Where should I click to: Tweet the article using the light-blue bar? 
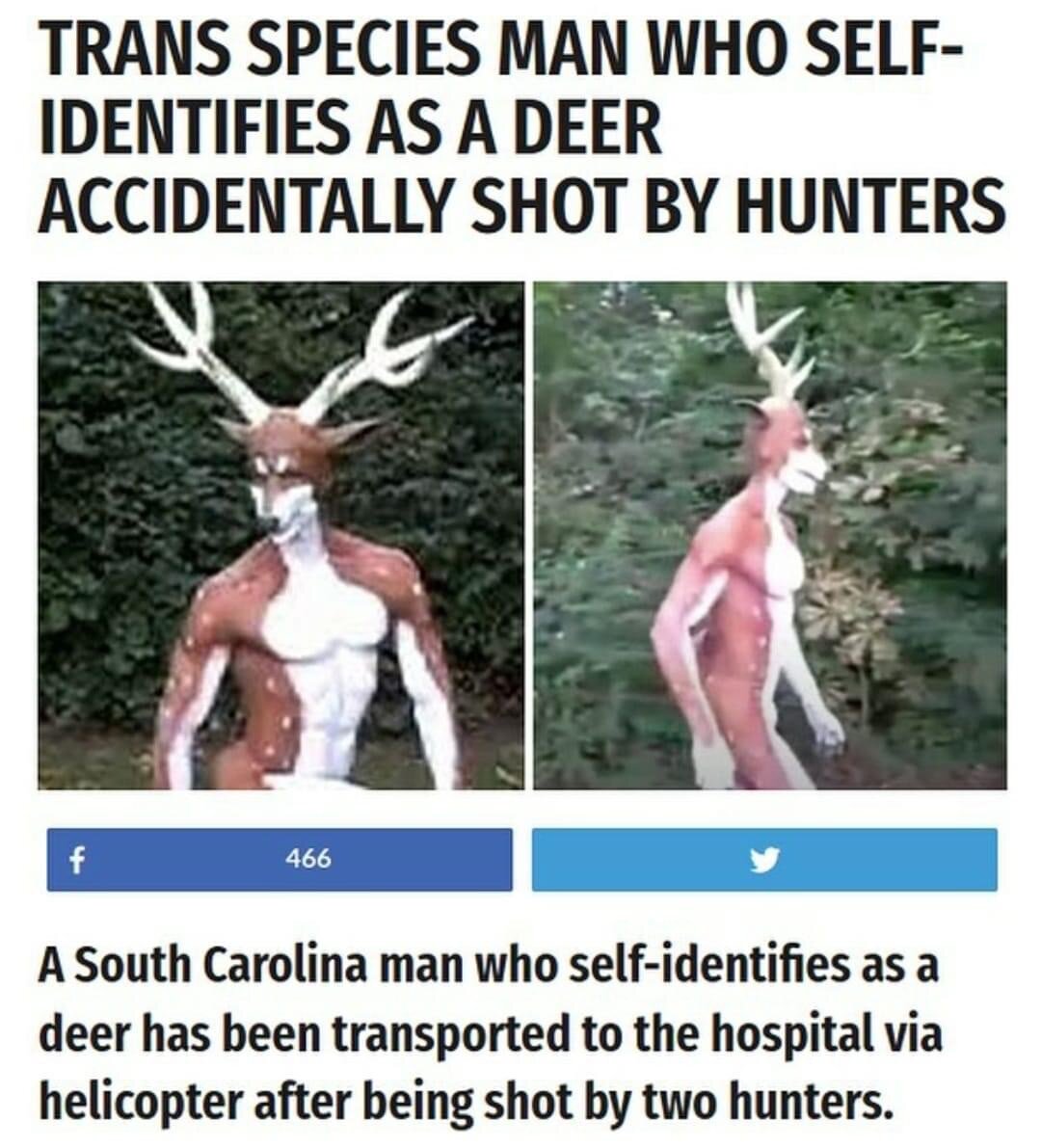pos(764,860)
